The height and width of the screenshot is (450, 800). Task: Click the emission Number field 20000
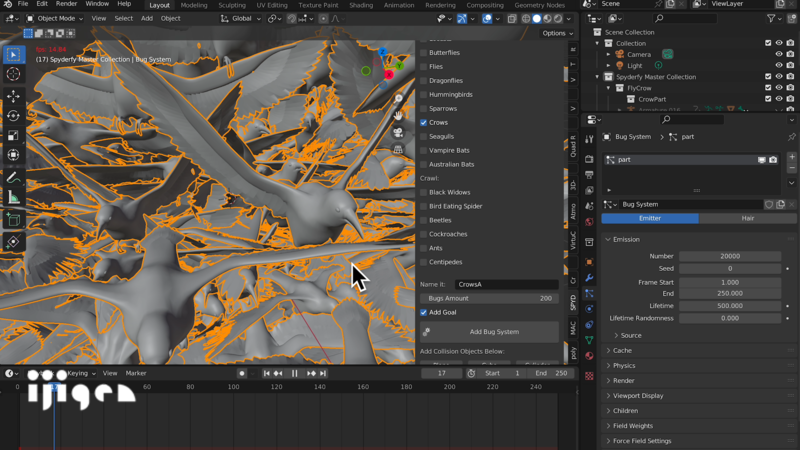[x=730, y=256]
